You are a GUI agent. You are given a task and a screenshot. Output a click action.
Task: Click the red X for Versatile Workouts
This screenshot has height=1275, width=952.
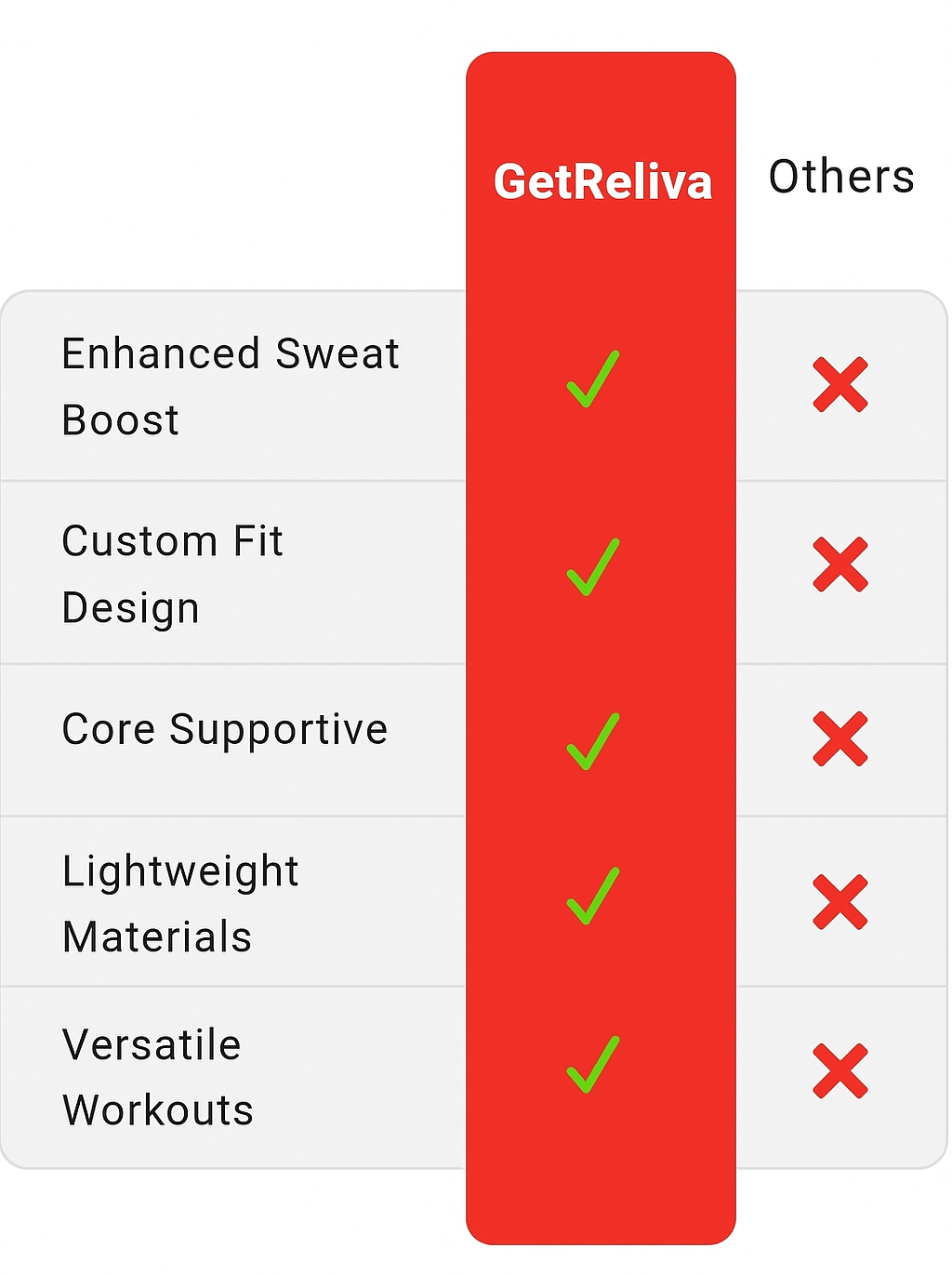pyautogui.click(x=840, y=1071)
